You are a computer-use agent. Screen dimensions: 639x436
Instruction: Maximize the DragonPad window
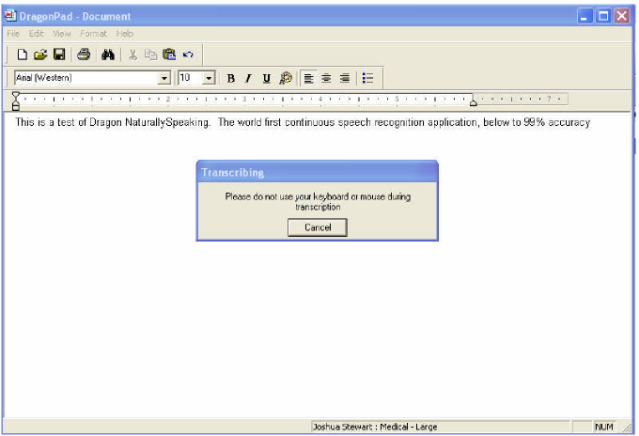pos(603,16)
